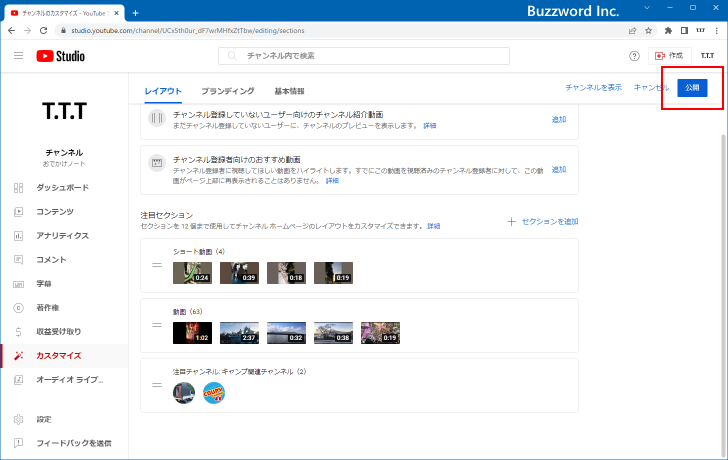The image size is (728, 460).
Task: Click the COUPY featured channel avatar
Action: pyautogui.click(x=214, y=393)
